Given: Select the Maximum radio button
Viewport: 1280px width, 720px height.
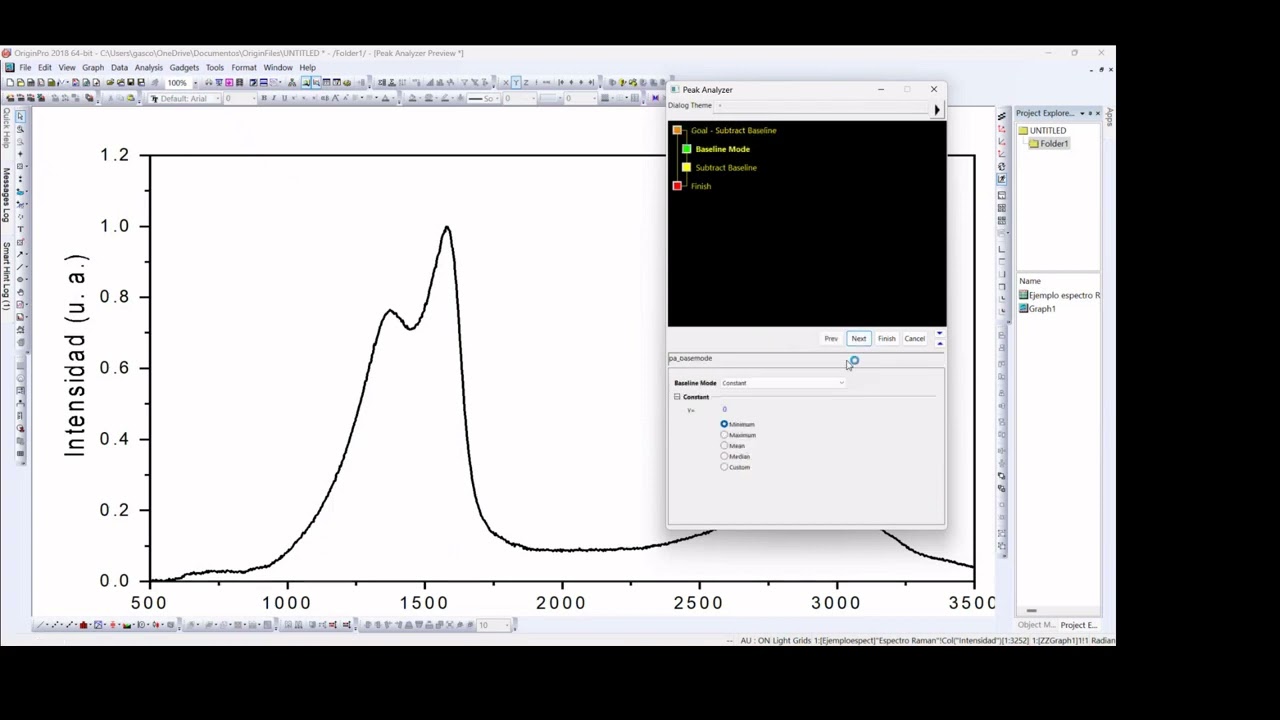Looking at the screenshot, I should (x=724, y=435).
